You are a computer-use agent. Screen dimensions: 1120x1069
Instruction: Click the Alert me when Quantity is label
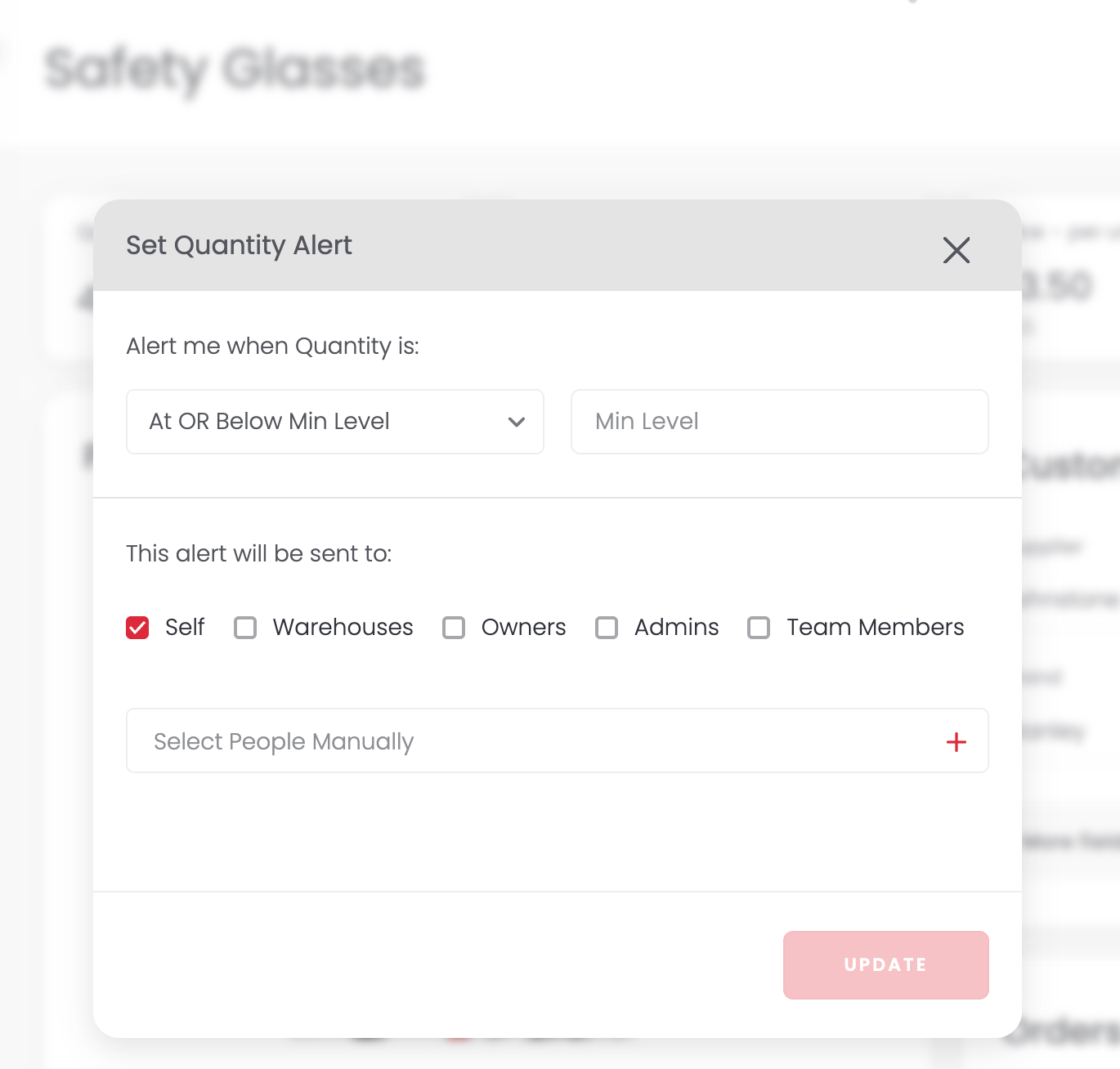click(x=272, y=347)
